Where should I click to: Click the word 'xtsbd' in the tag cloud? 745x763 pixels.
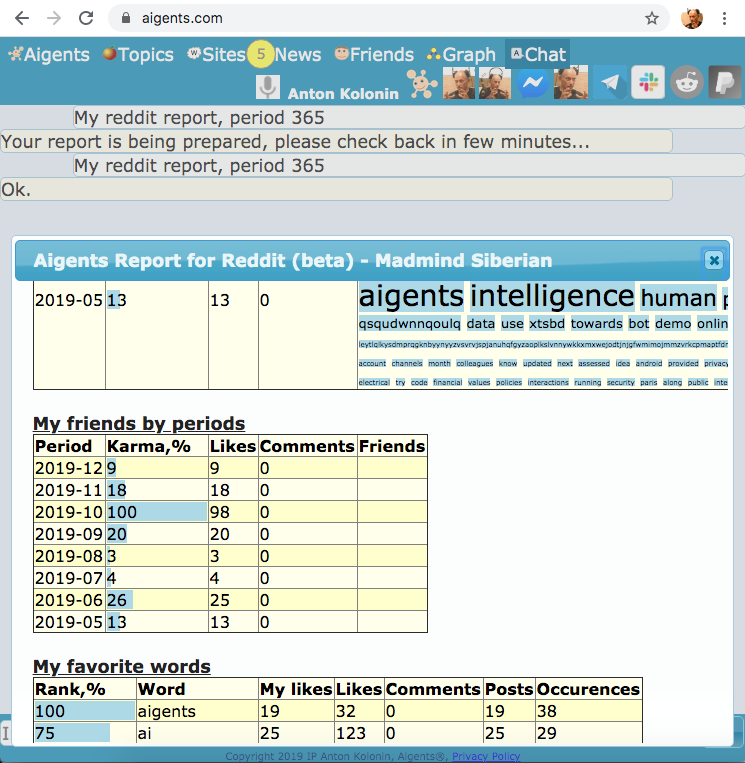click(x=547, y=324)
